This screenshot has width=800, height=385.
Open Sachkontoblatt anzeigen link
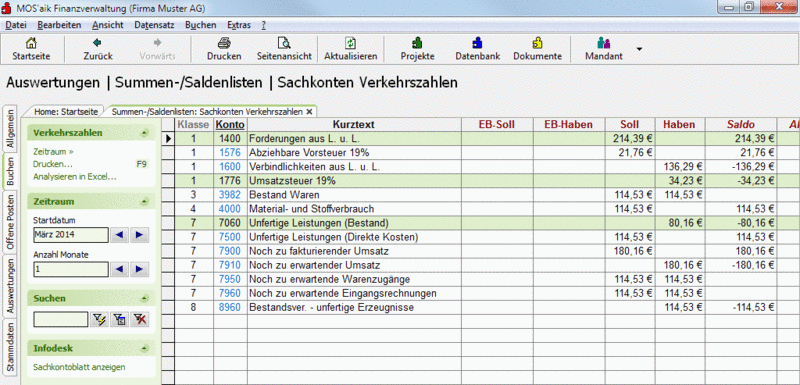(79, 367)
